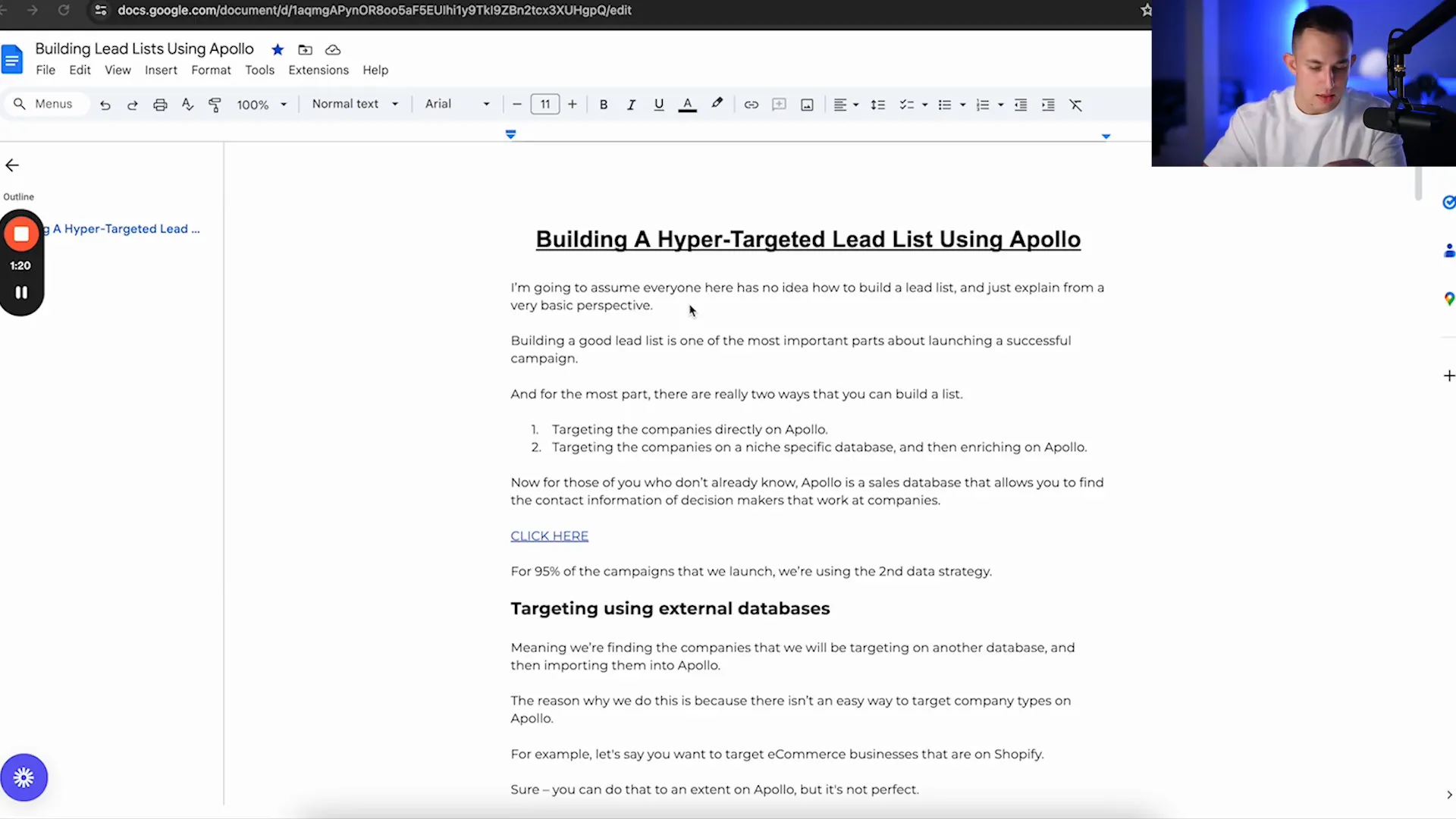Open the Edit menu
The width and height of the screenshot is (1456, 819).
[80, 70]
